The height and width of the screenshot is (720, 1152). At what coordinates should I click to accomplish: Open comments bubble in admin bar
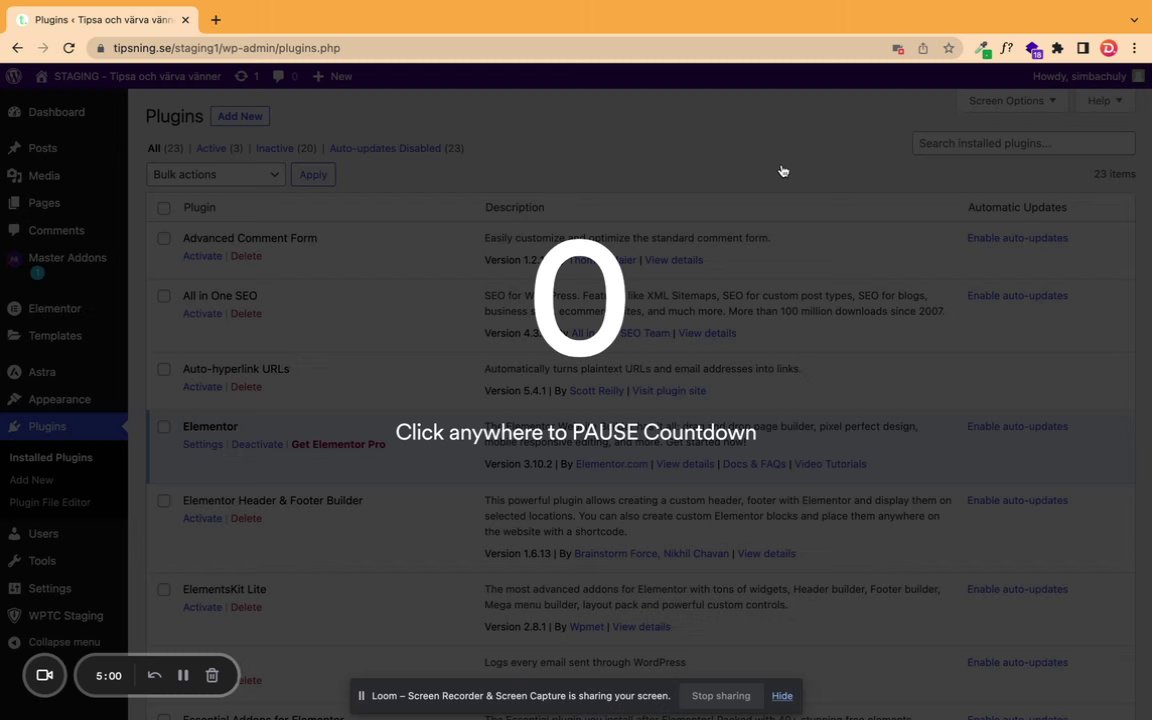[285, 76]
